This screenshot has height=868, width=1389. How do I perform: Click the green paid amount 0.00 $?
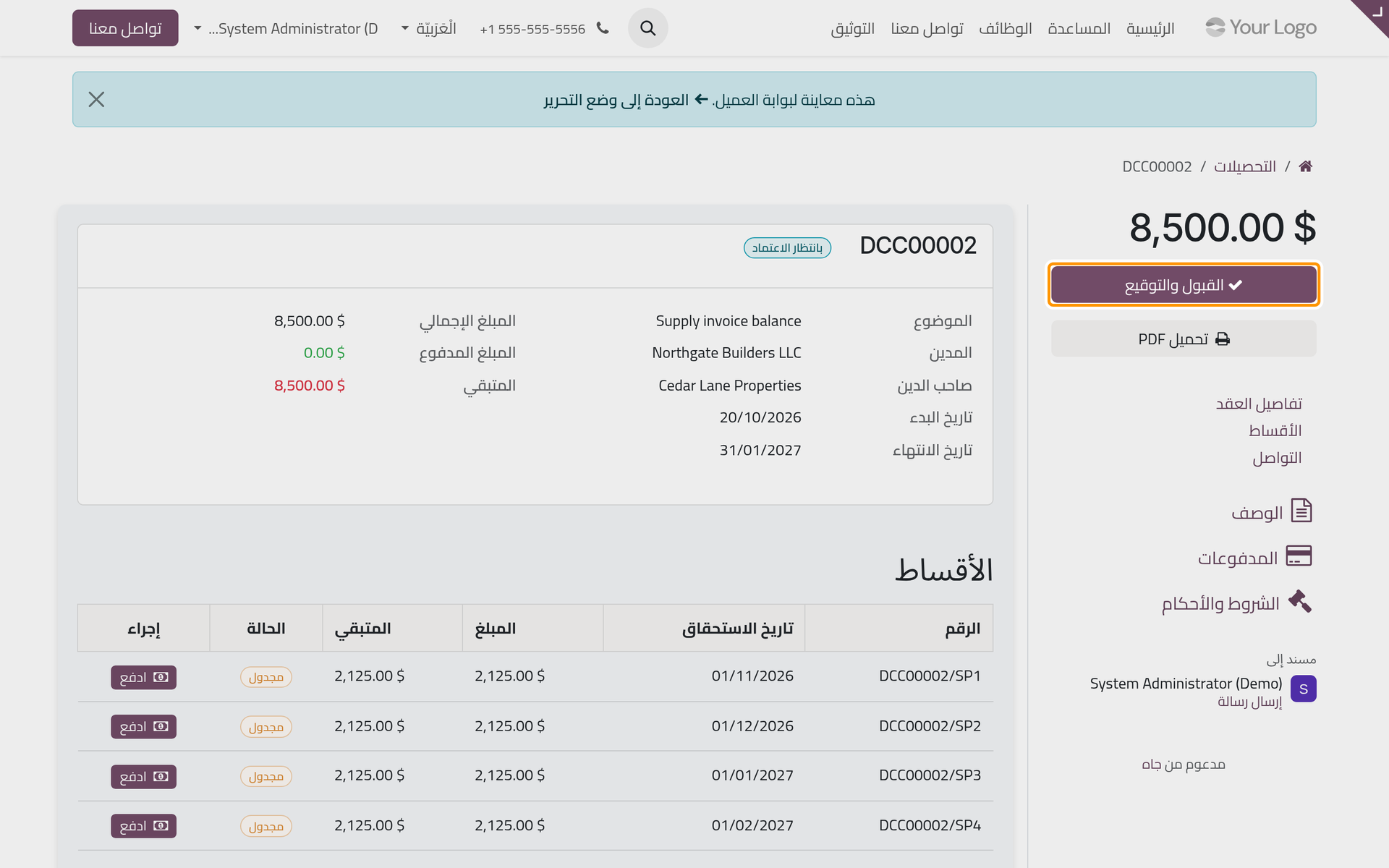pyautogui.click(x=324, y=352)
